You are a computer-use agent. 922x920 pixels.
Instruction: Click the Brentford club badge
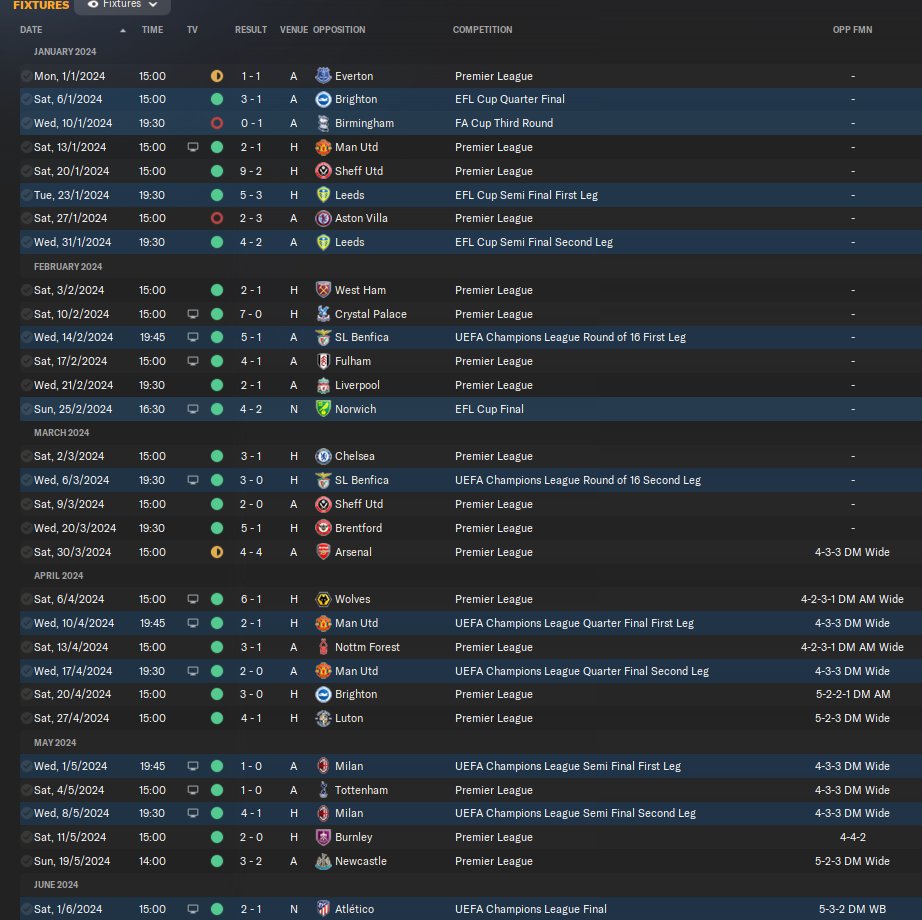click(323, 528)
